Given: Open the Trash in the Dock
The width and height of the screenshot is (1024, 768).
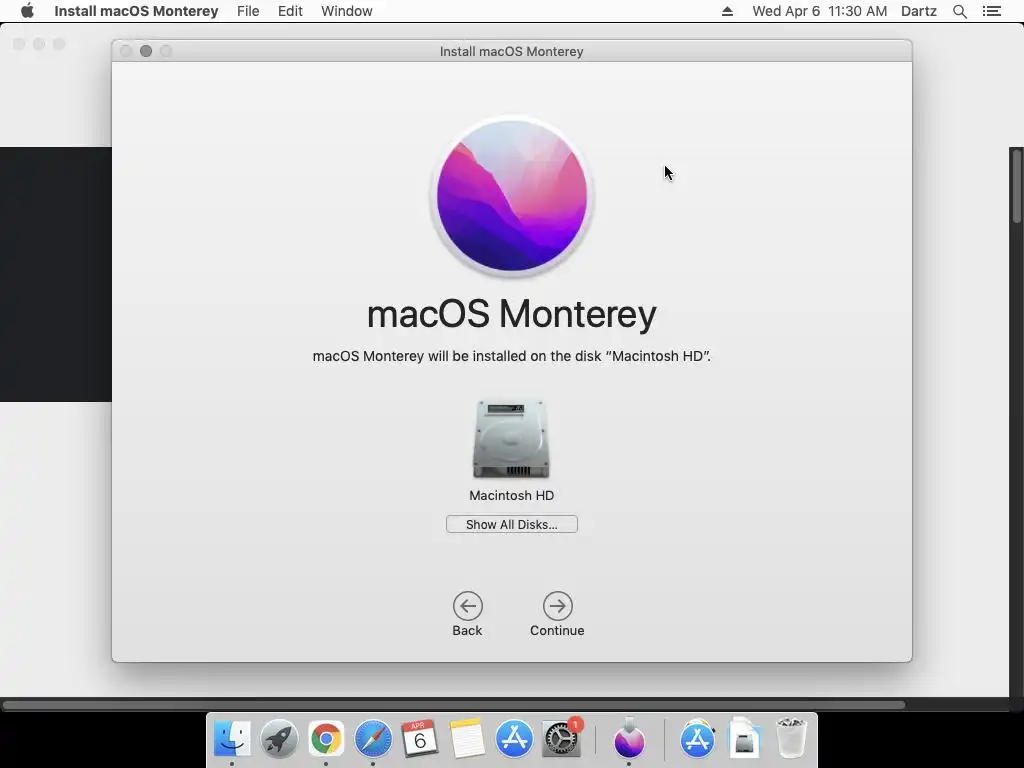Looking at the screenshot, I should click(x=791, y=739).
